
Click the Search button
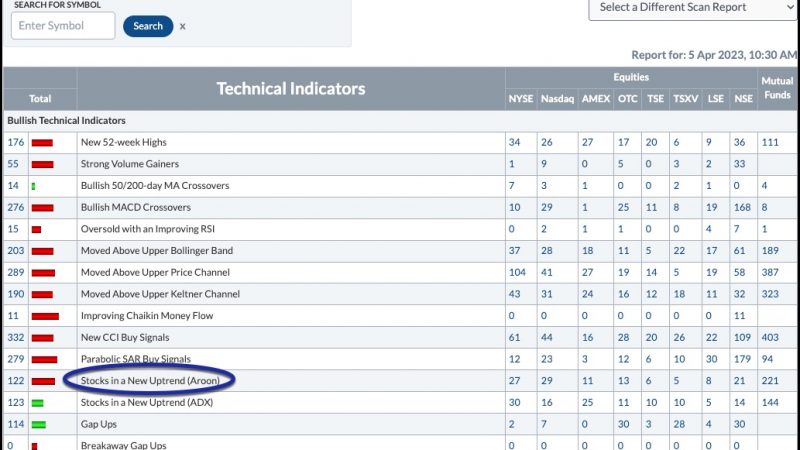148,26
